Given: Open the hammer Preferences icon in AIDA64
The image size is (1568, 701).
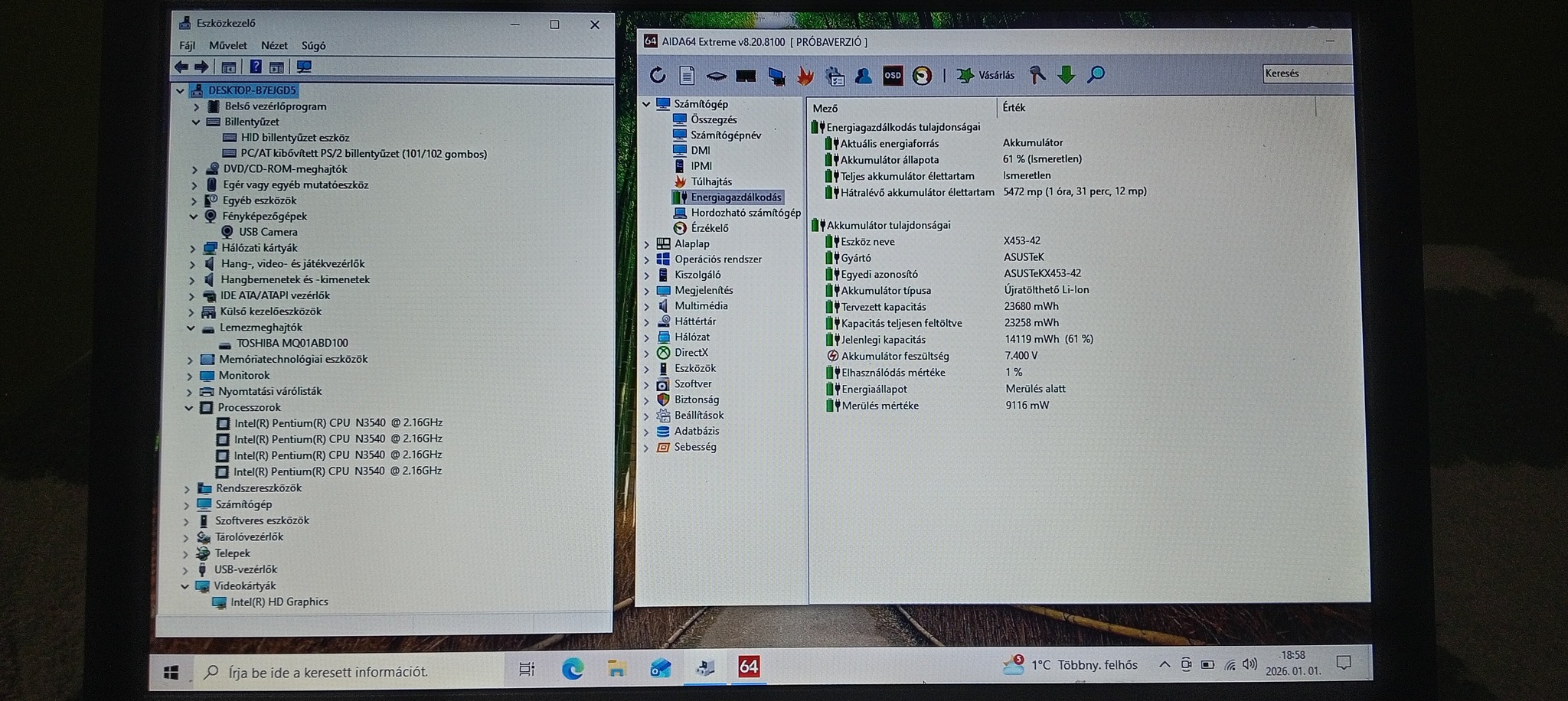Looking at the screenshot, I should pos(1037,74).
